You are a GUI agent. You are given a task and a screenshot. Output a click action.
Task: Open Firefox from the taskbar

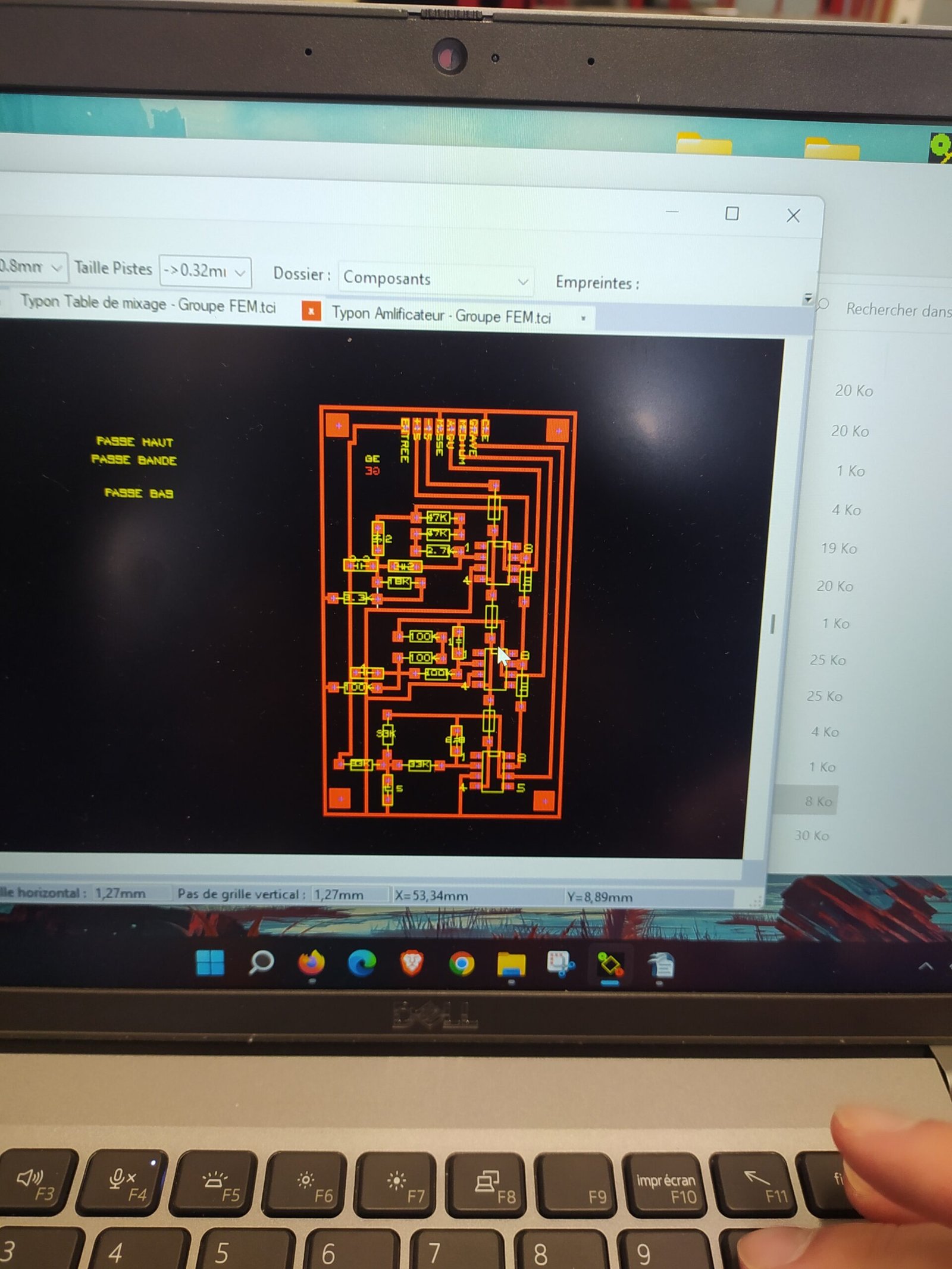tap(311, 963)
